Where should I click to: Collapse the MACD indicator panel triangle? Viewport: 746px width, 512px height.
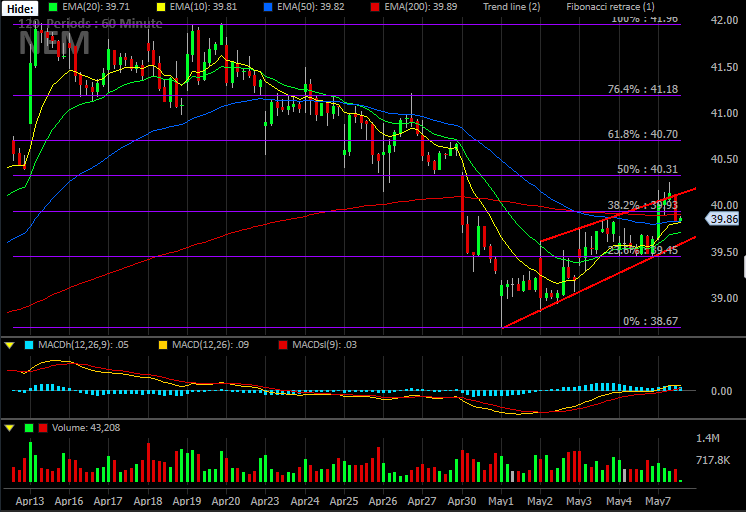(x=10, y=345)
